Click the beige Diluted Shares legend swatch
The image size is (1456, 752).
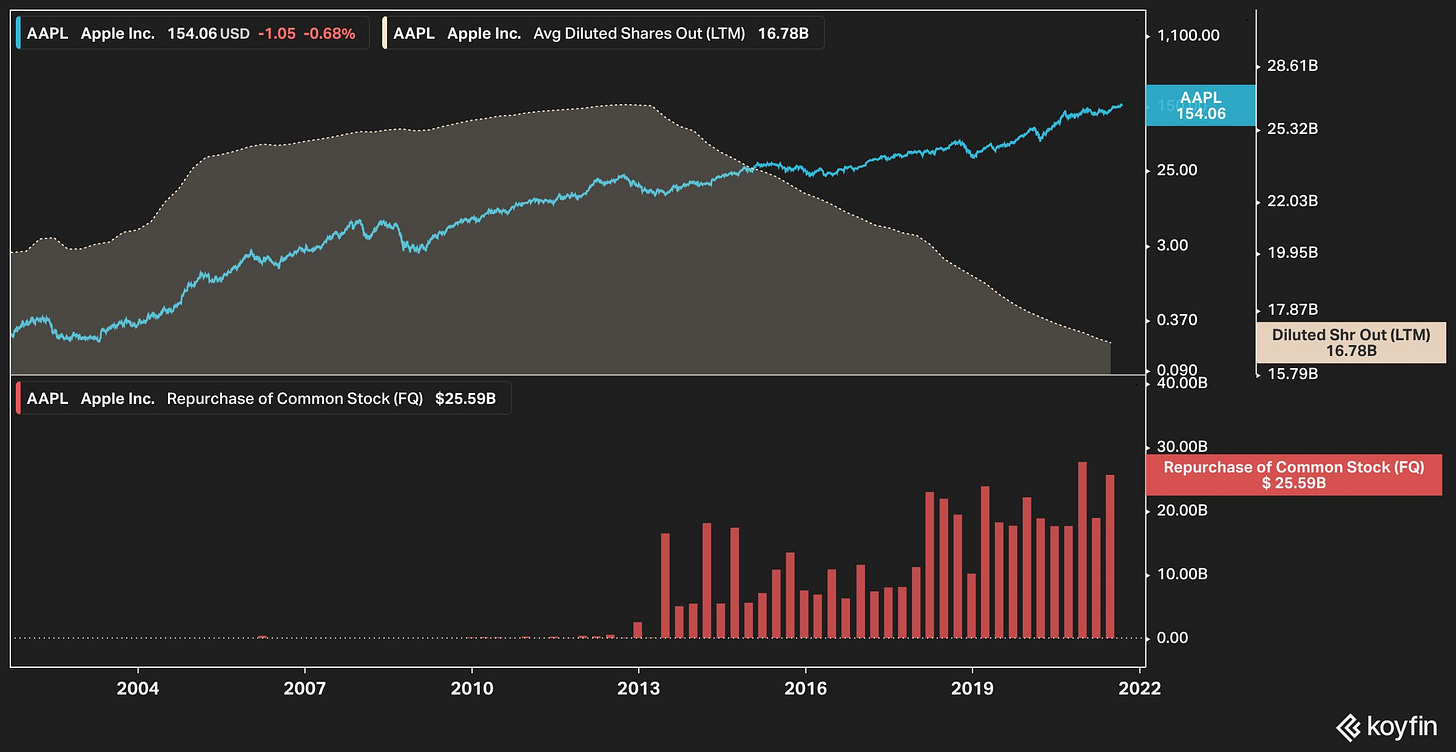pos(387,33)
